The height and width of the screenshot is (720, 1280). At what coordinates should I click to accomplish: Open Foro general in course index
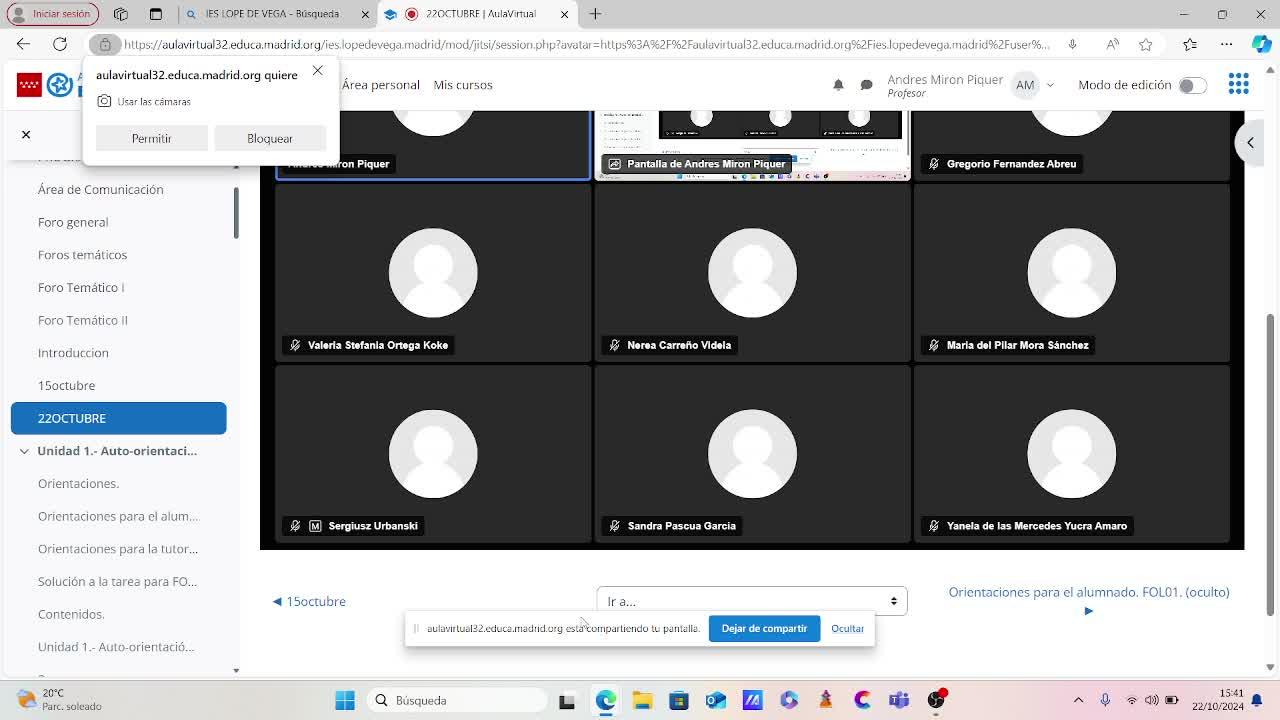[x=73, y=222]
